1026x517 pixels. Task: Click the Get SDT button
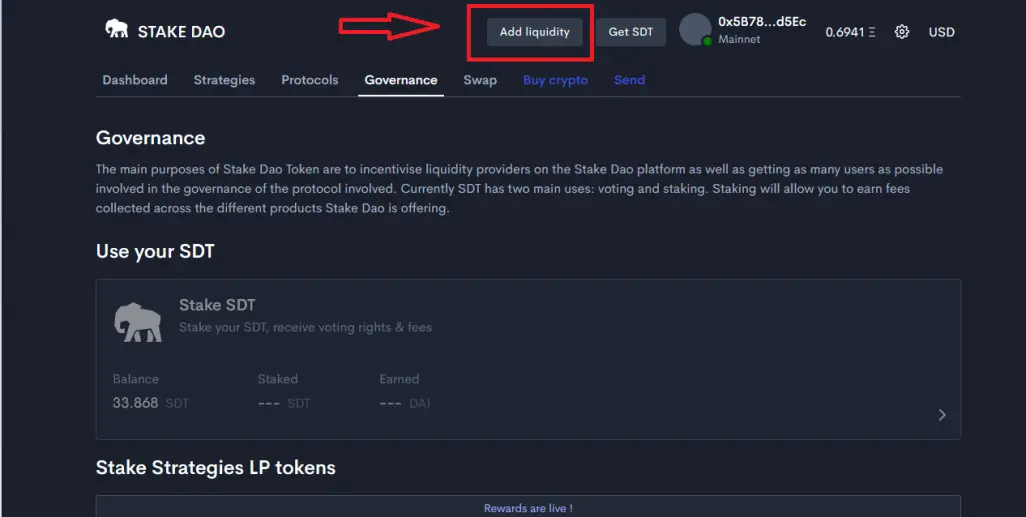pyautogui.click(x=631, y=31)
